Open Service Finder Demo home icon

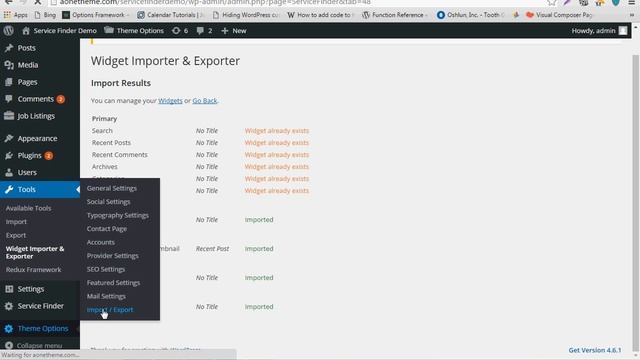[26, 31]
